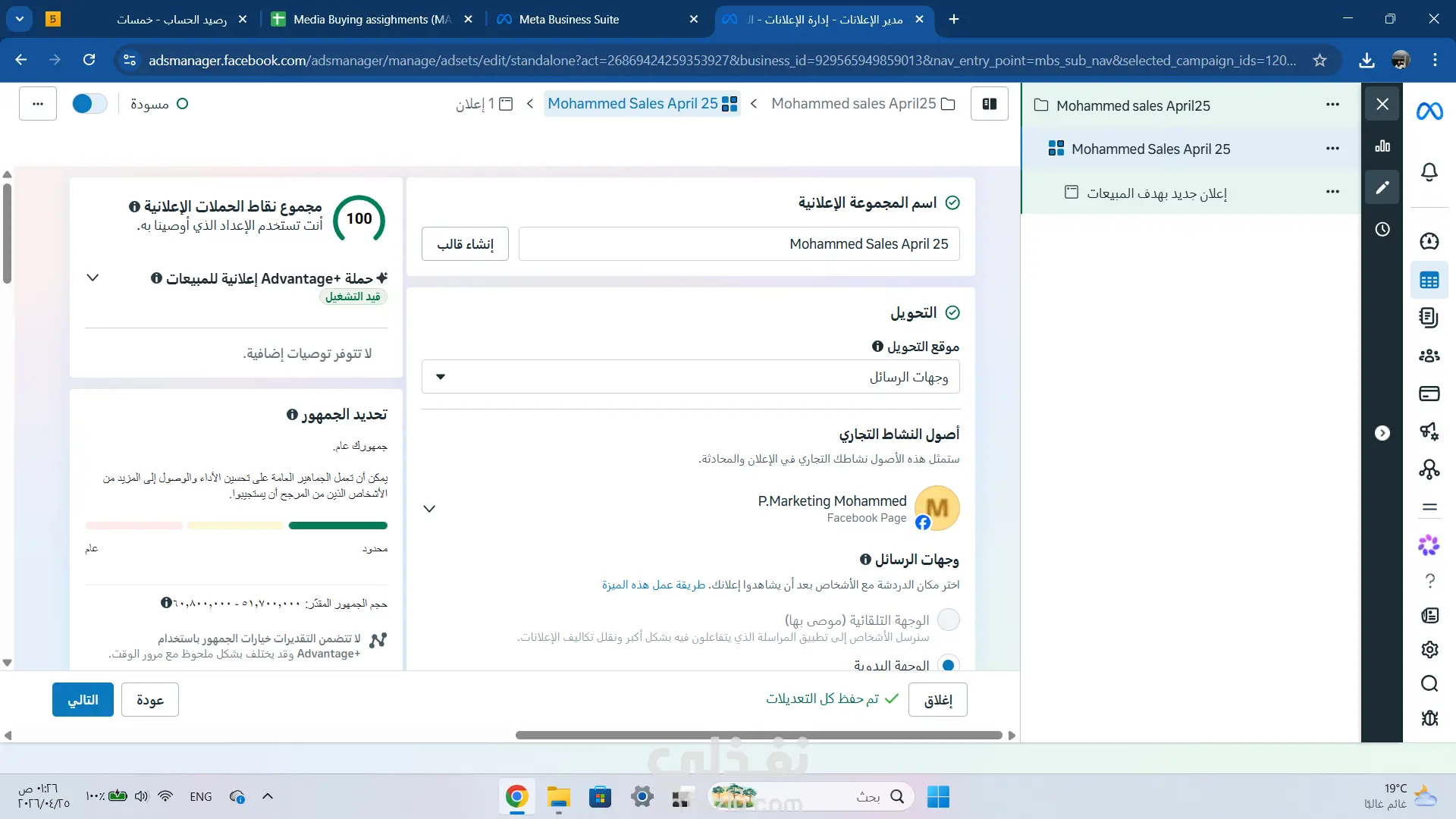The image size is (1456, 819).
Task: Open the notifications bell in the sidebar
Action: pyautogui.click(x=1429, y=172)
